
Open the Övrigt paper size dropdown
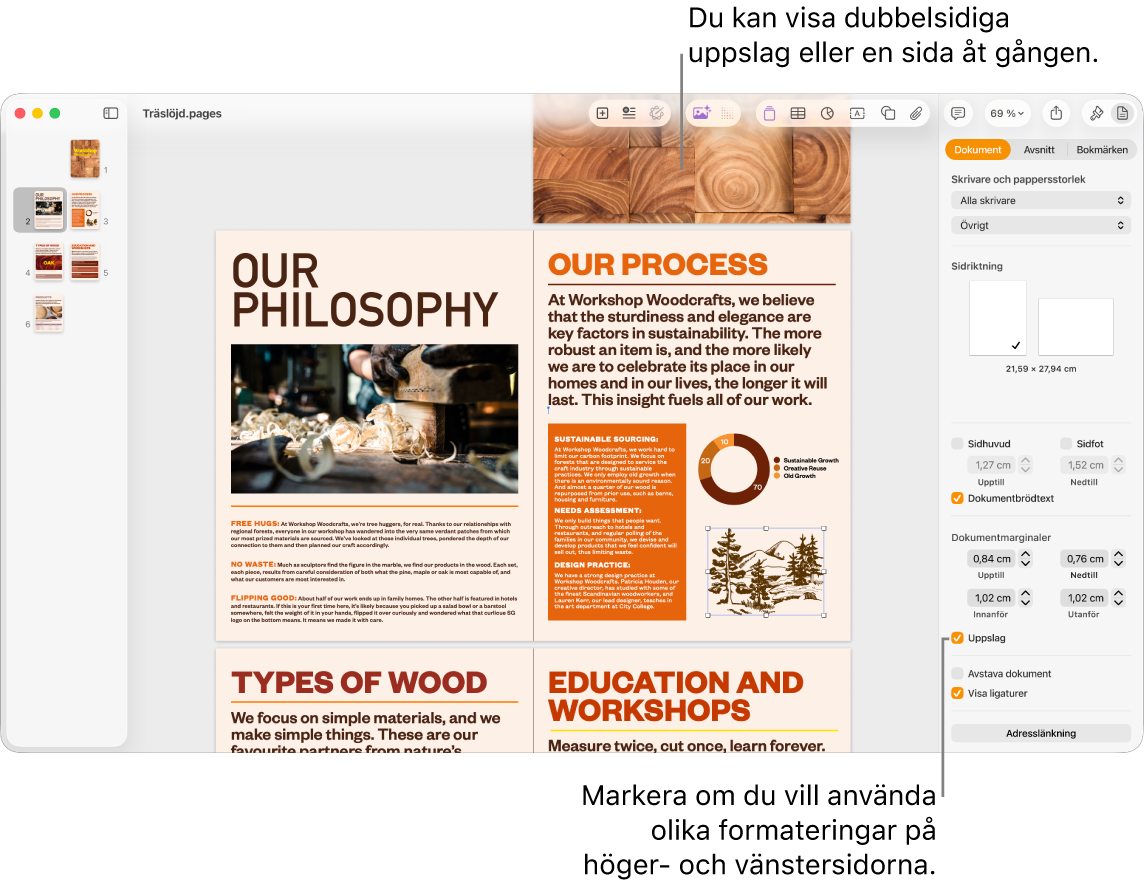1040,225
